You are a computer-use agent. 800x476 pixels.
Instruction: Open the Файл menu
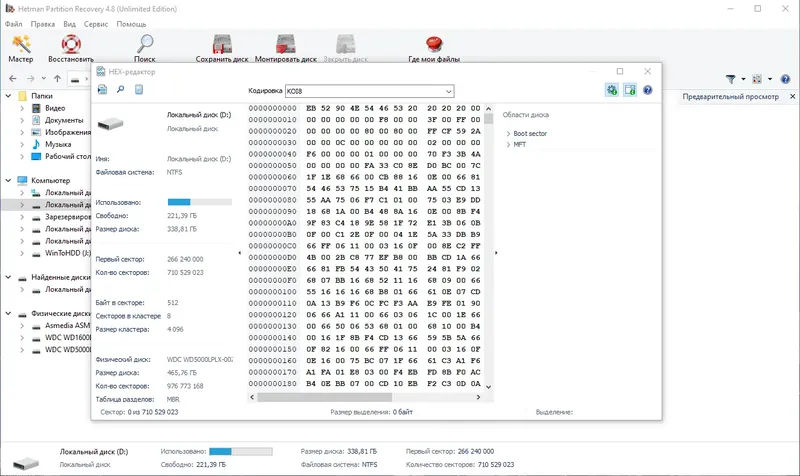click(x=14, y=24)
